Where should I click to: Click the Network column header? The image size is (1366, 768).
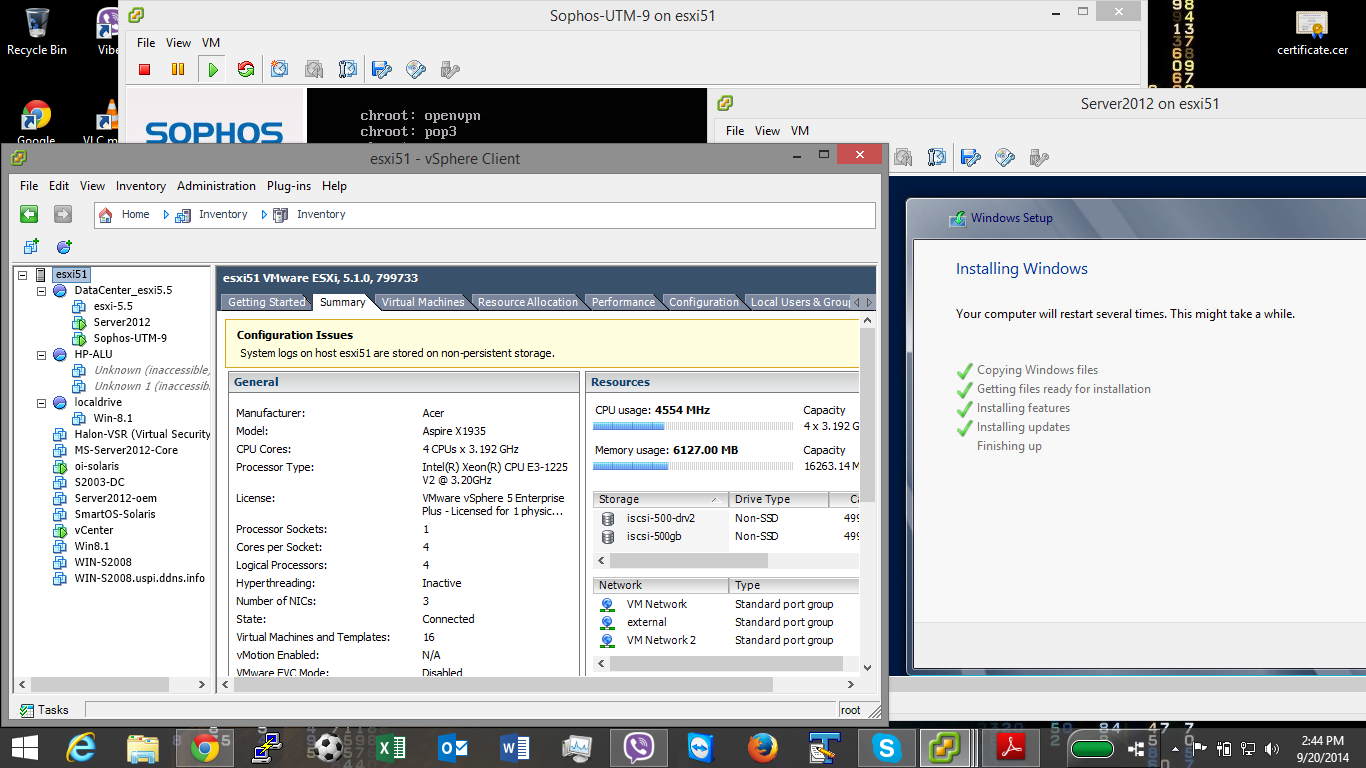point(661,585)
